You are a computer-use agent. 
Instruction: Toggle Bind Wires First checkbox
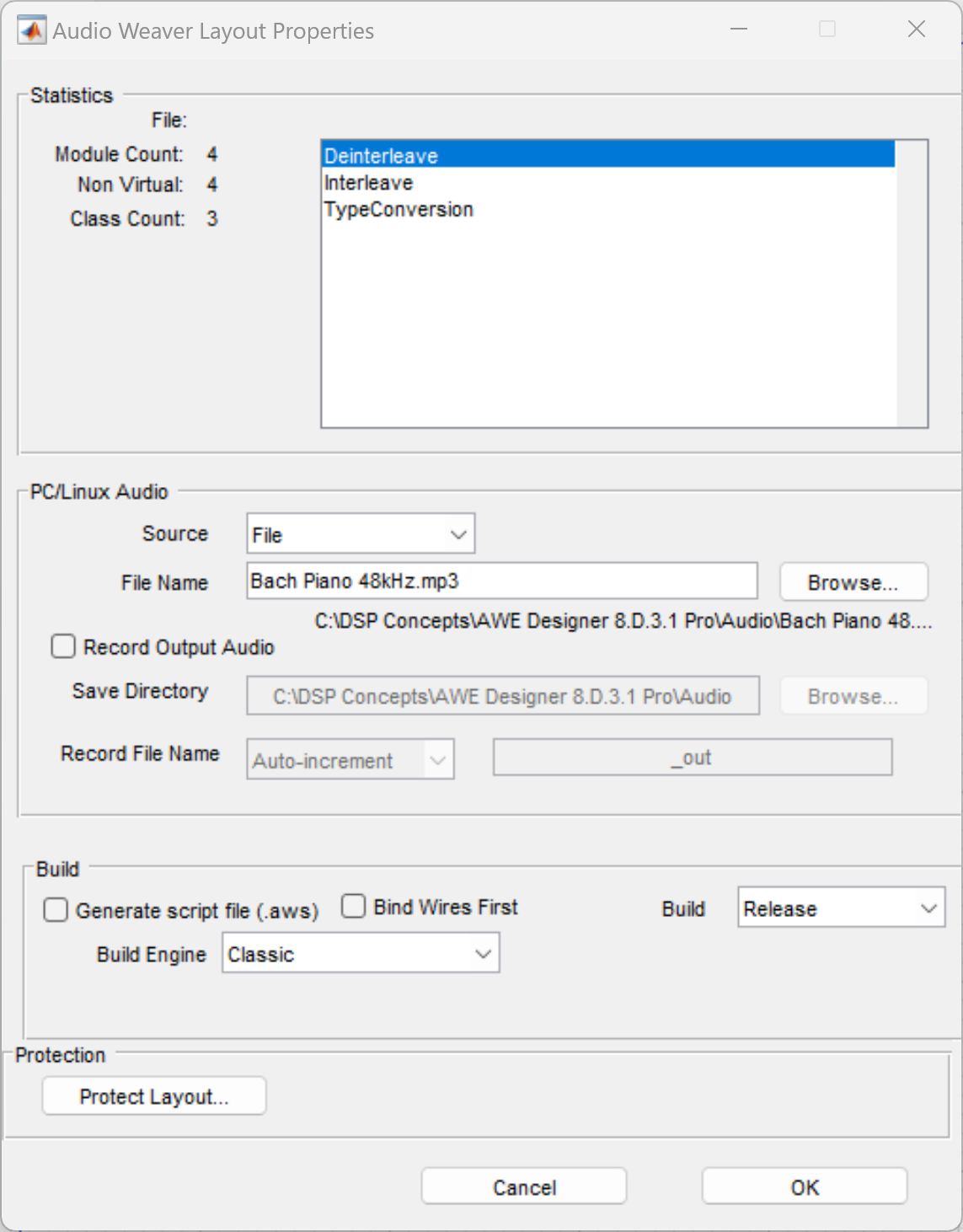click(353, 907)
